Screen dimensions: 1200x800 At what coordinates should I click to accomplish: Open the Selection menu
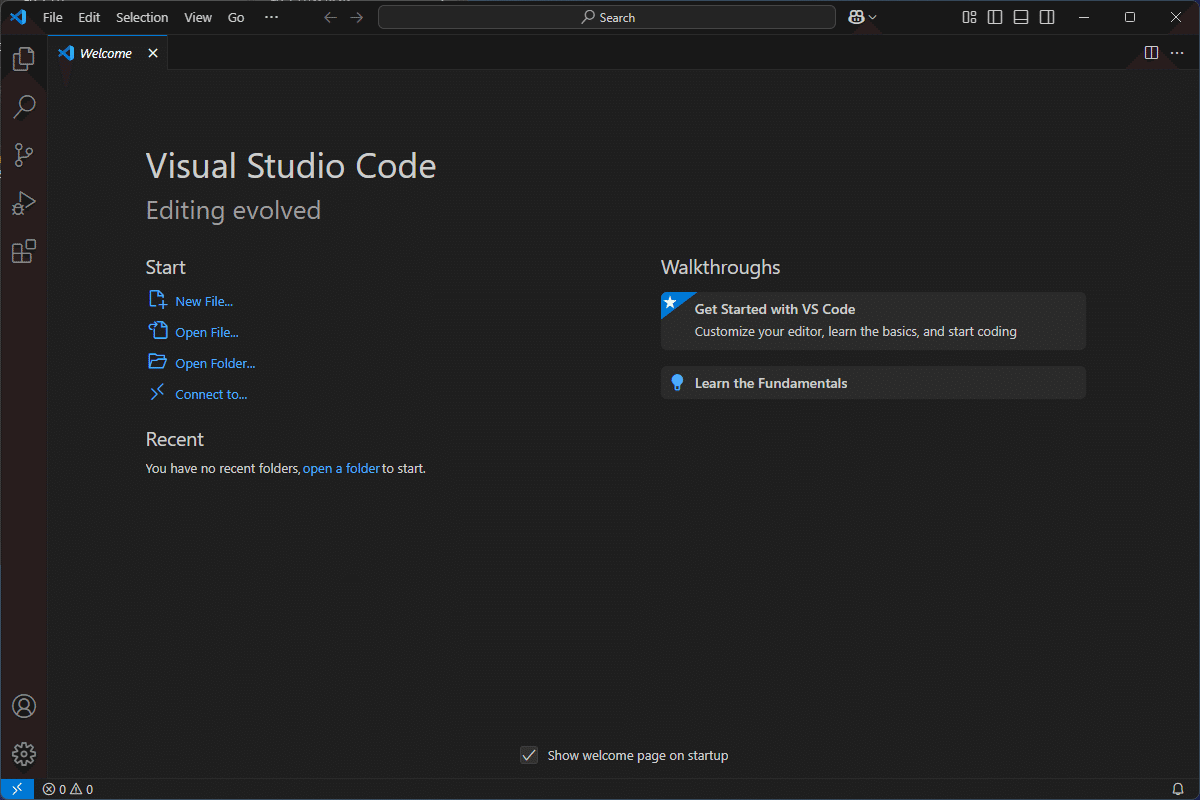(142, 17)
